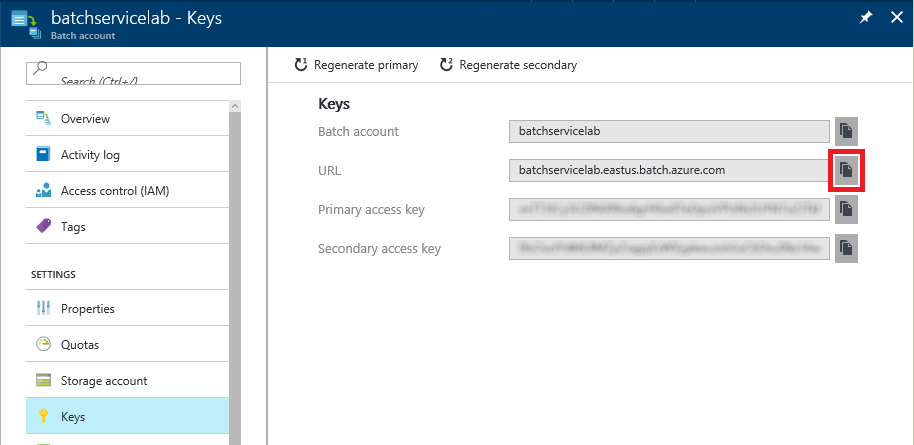This screenshot has height=445, width=914.
Task: Close the Keys blade
Action: pos(897,18)
